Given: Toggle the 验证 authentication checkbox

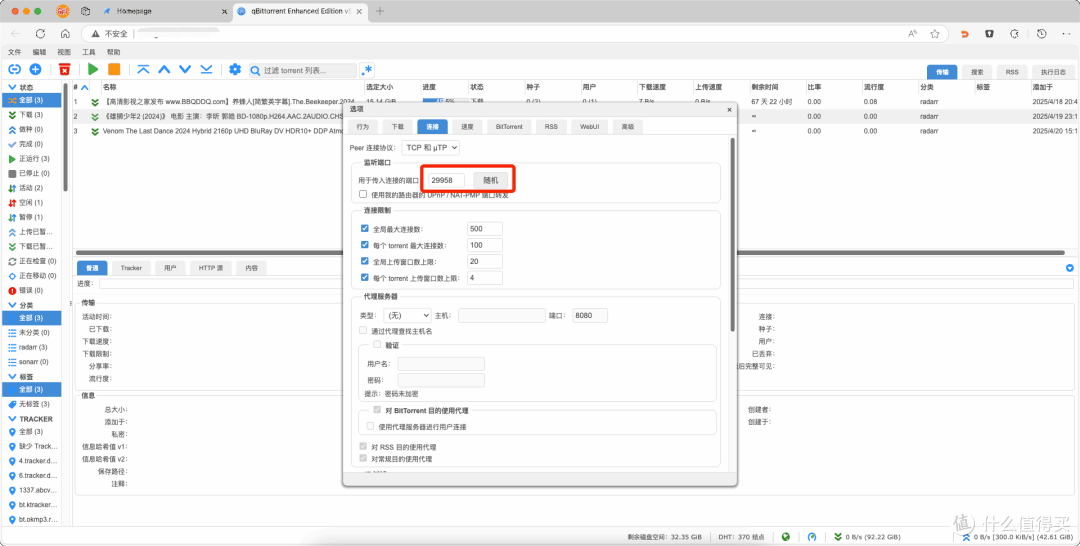Looking at the screenshot, I should [x=377, y=344].
